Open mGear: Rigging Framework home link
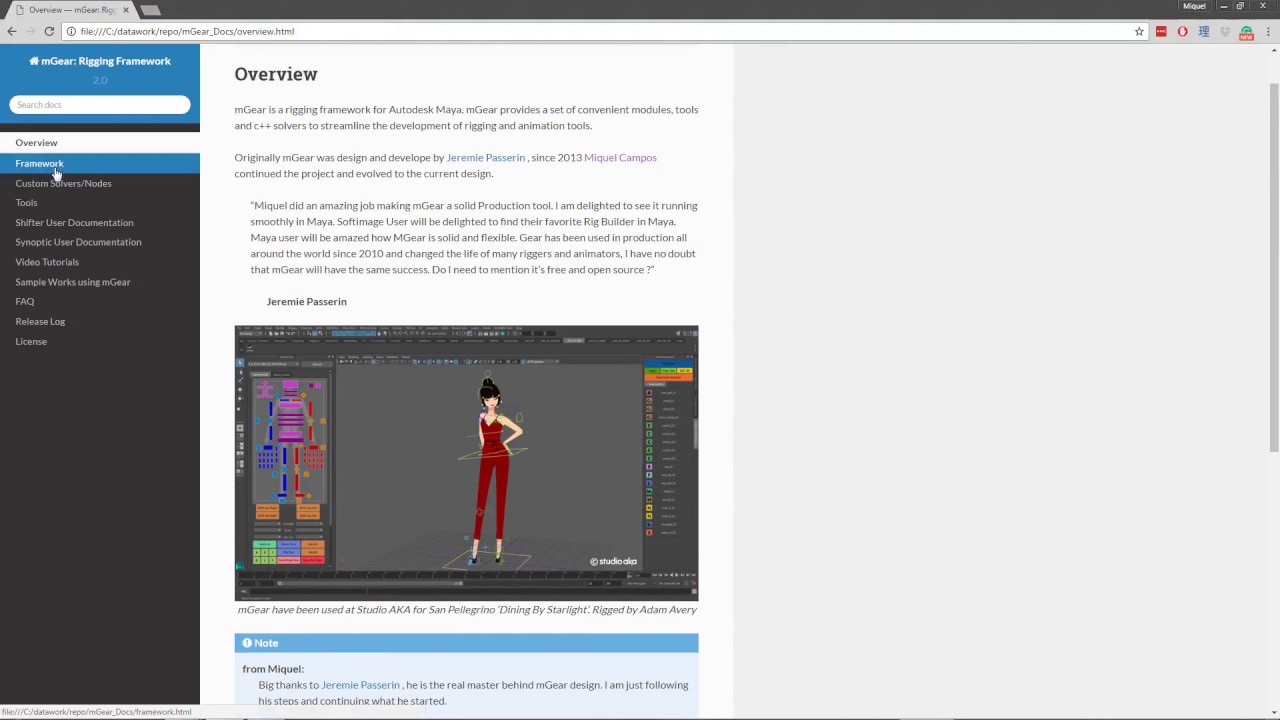 (100, 61)
